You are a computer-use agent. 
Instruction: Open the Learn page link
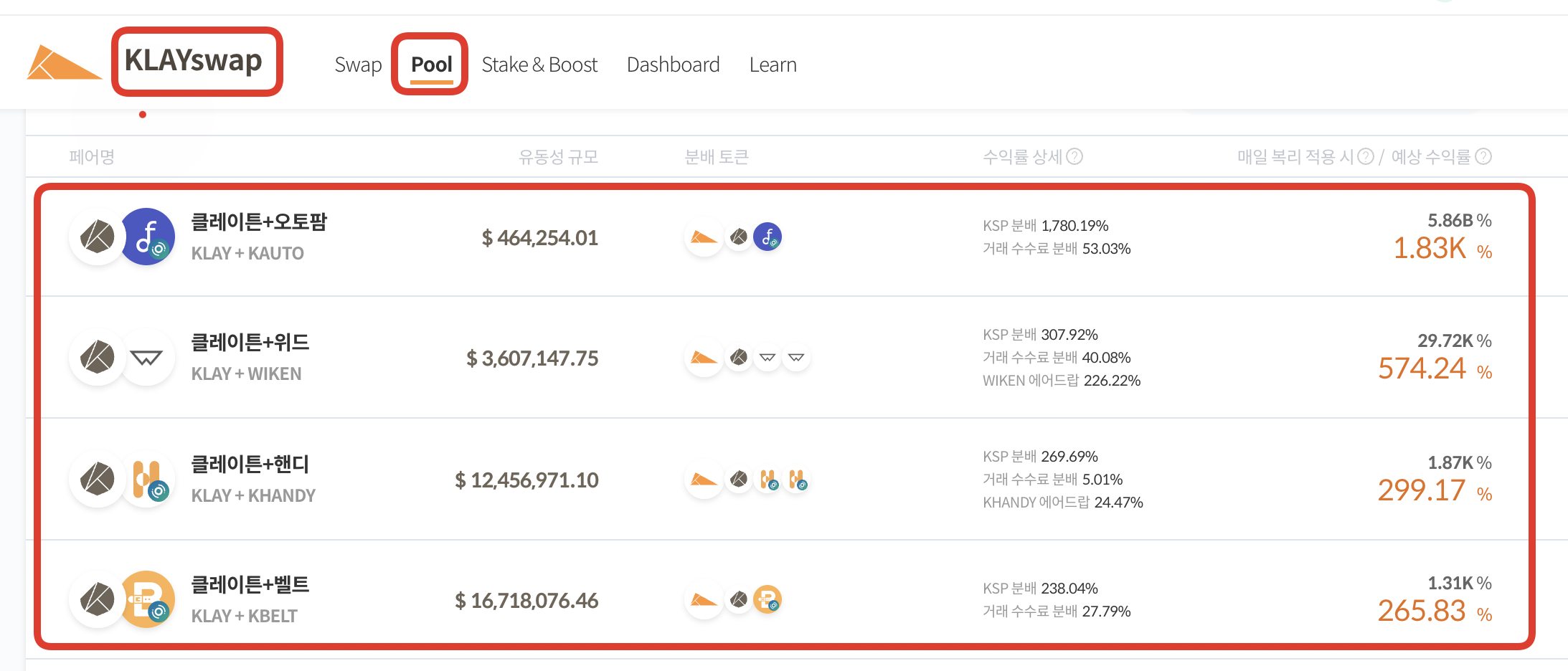point(773,64)
